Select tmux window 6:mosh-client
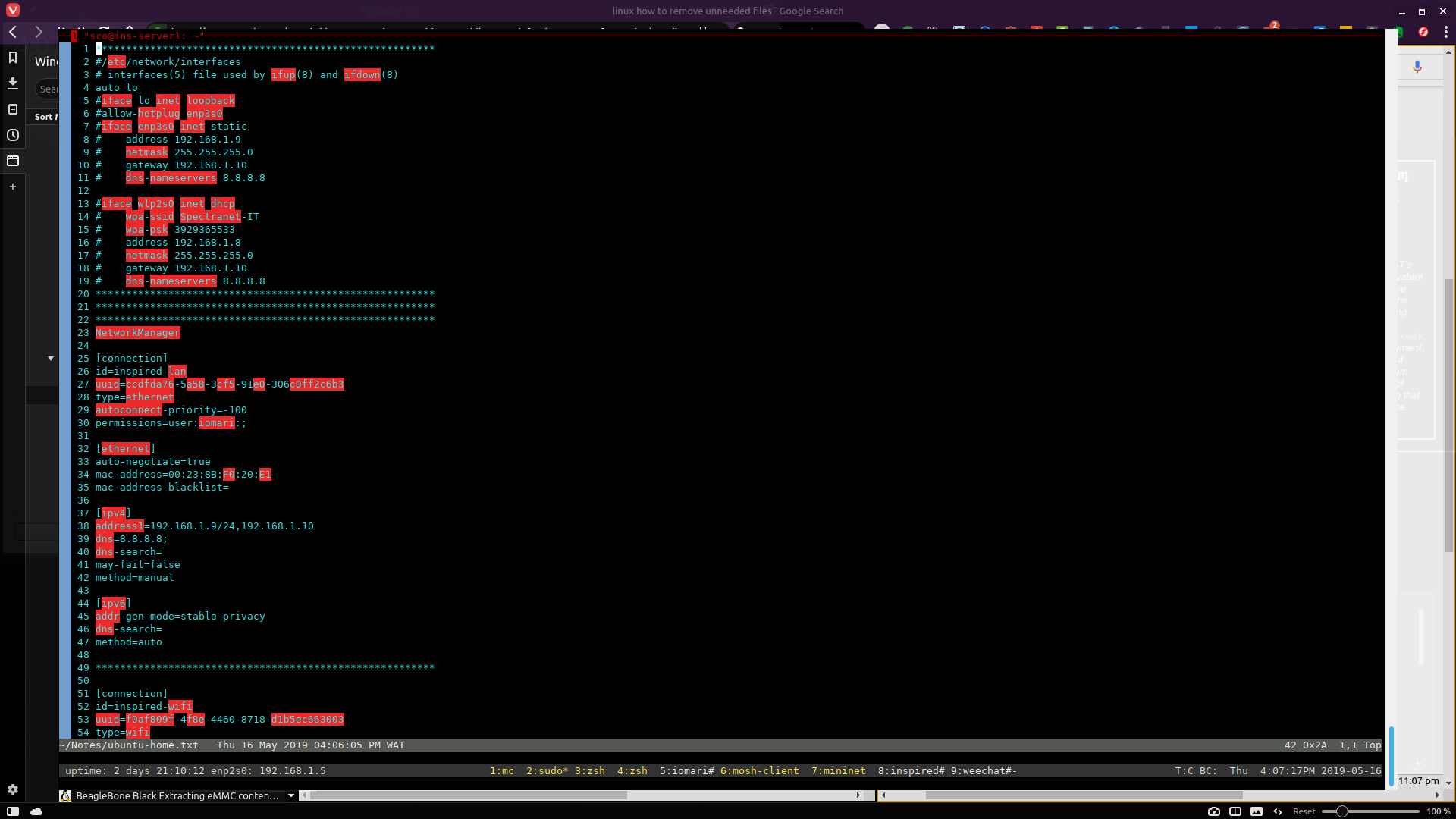Viewport: 1456px width, 819px height. [759, 770]
